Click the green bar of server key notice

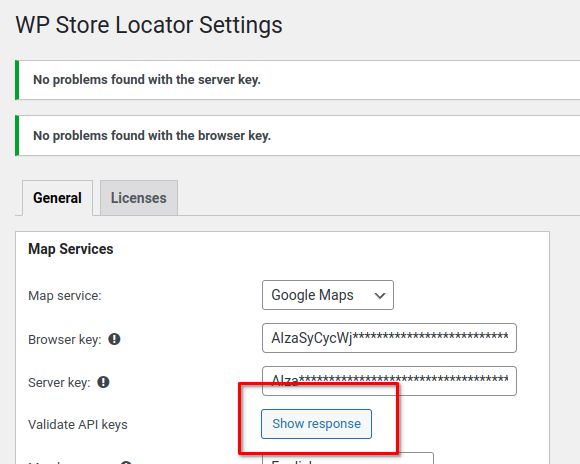click(x=17, y=80)
